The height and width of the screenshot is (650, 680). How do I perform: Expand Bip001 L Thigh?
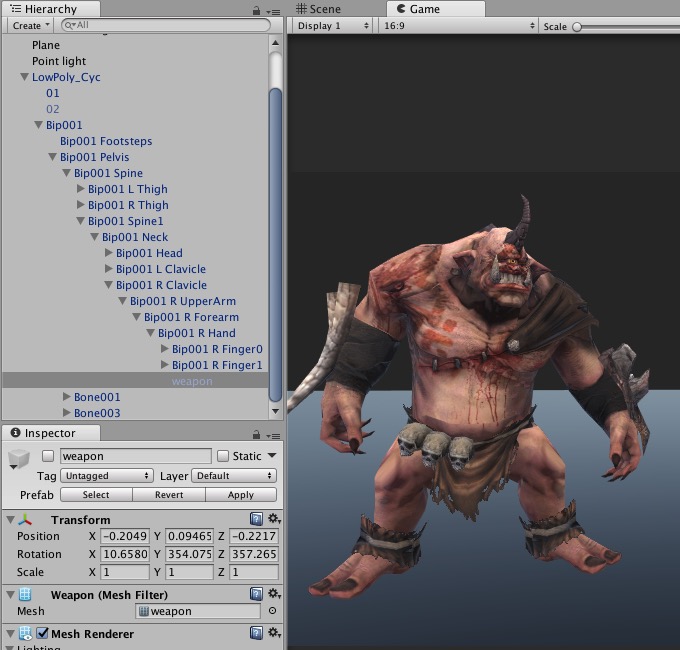(81, 189)
